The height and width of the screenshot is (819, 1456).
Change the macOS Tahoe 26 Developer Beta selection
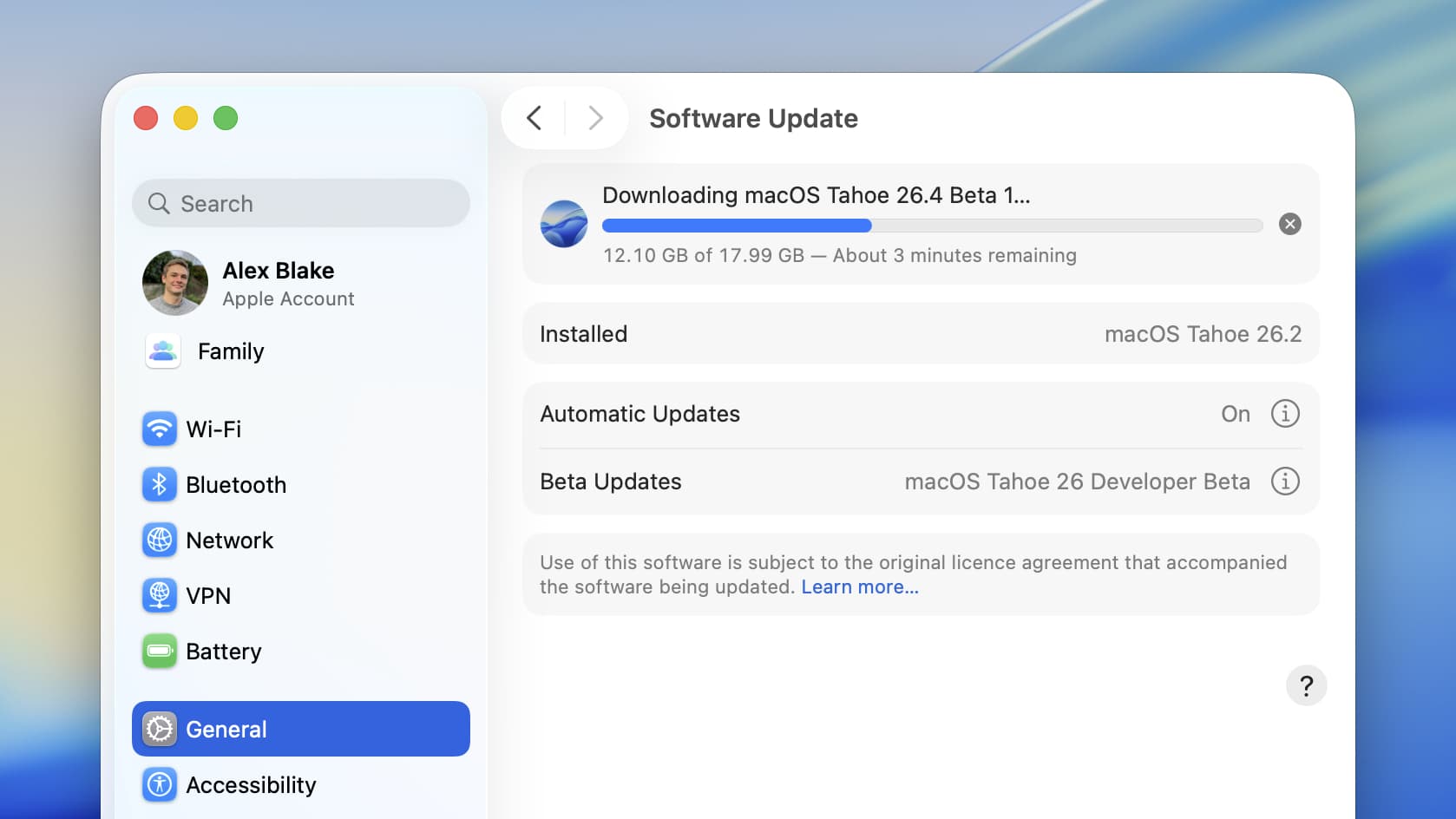pos(1078,482)
